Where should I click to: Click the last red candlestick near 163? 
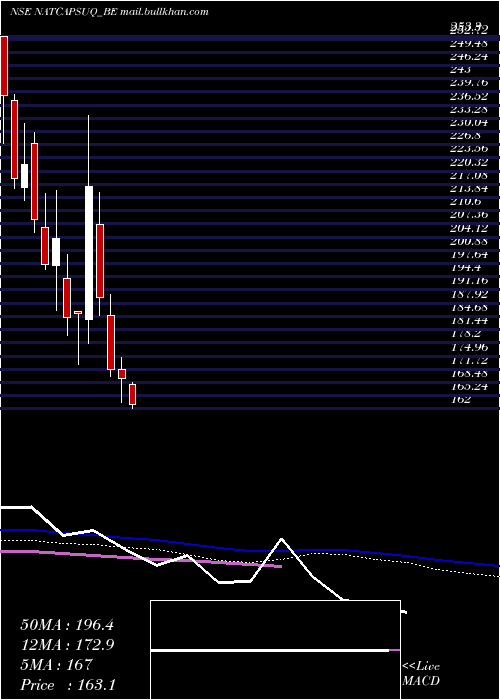(x=132, y=394)
